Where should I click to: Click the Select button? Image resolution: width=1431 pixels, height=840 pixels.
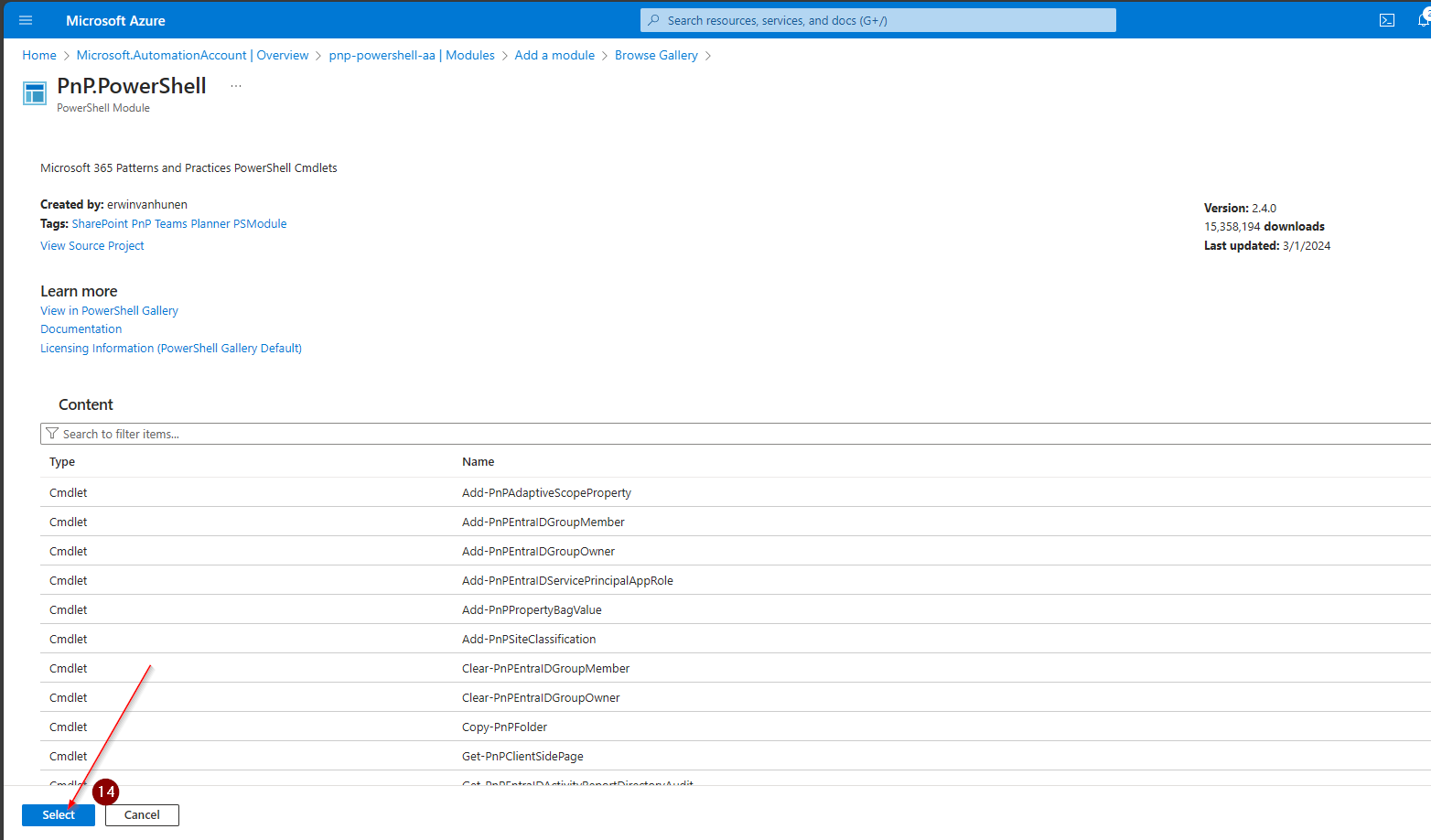coord(59,814)
